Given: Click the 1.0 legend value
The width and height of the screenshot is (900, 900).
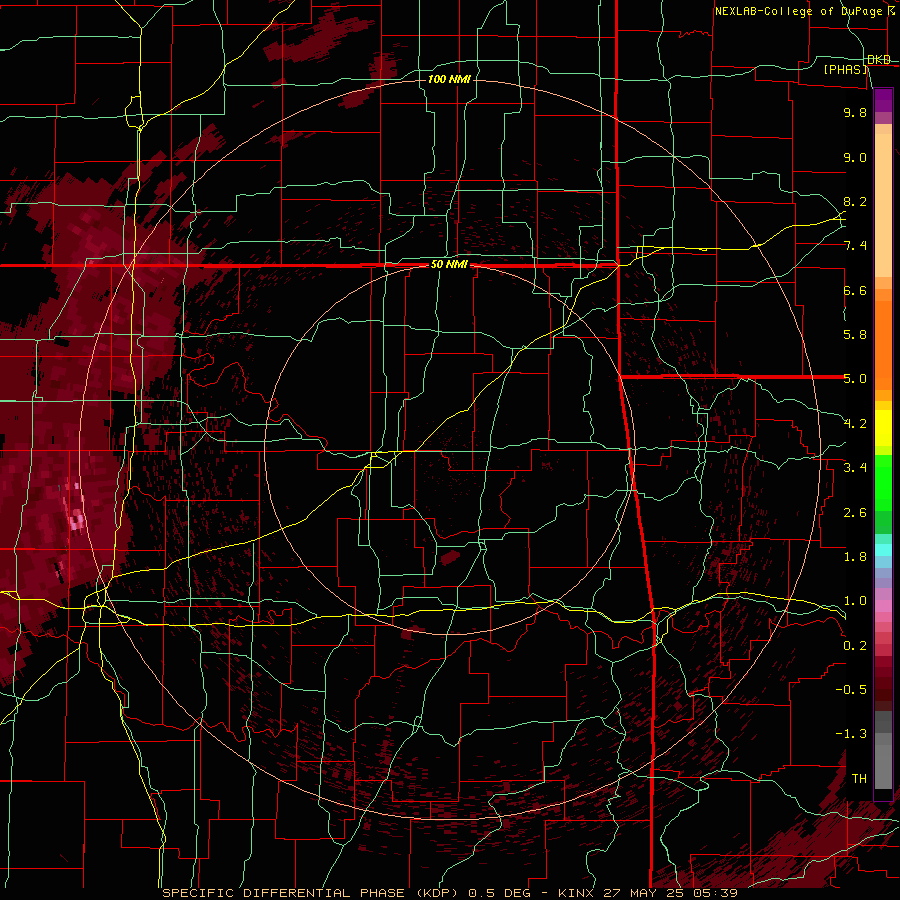Looking at the screenshot, I should click(x=855, y=601).
